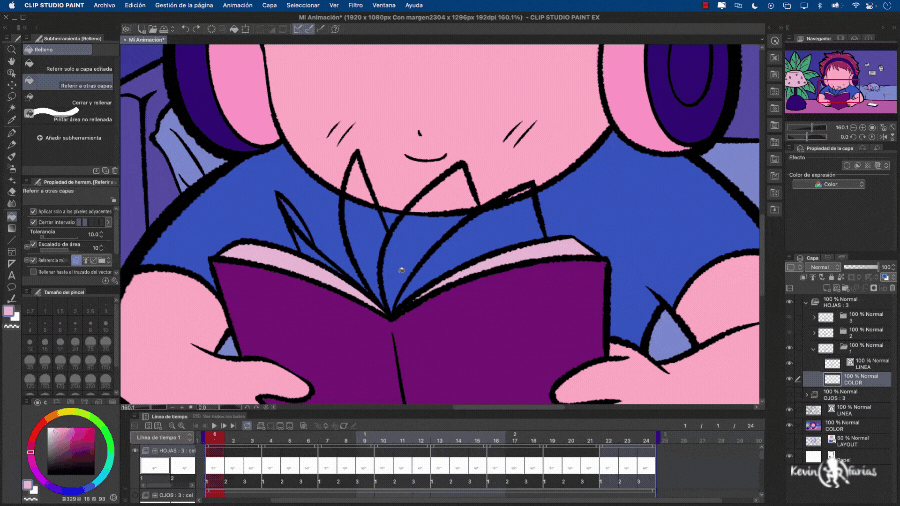Select 'Referir a otras capas' sub tool
This screenshot has height=506, width=900.
(x=68, y=83)
